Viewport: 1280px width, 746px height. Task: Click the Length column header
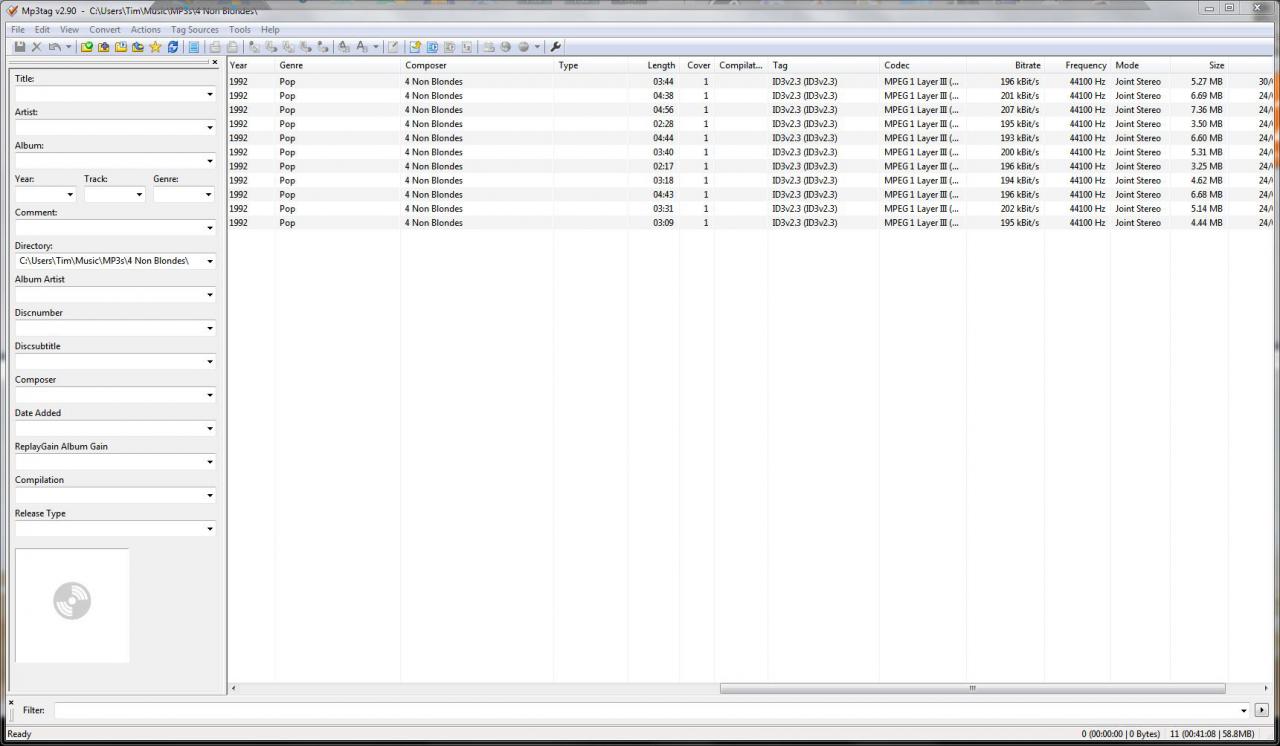tap(660, 66)
